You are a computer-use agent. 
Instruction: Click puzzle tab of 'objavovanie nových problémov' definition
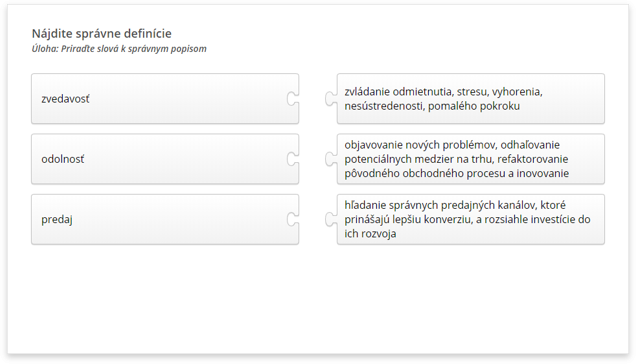pyautogui.click(x=331, y=159)
